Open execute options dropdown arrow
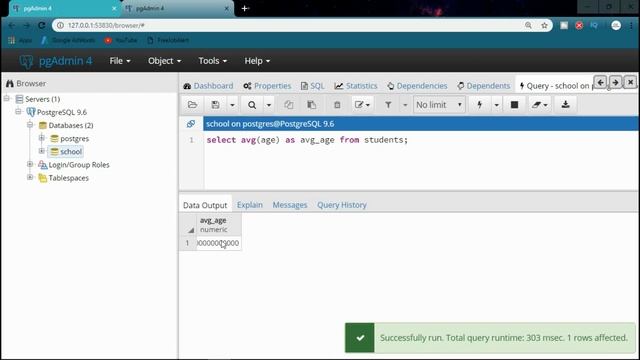 [x=496, y=105]
